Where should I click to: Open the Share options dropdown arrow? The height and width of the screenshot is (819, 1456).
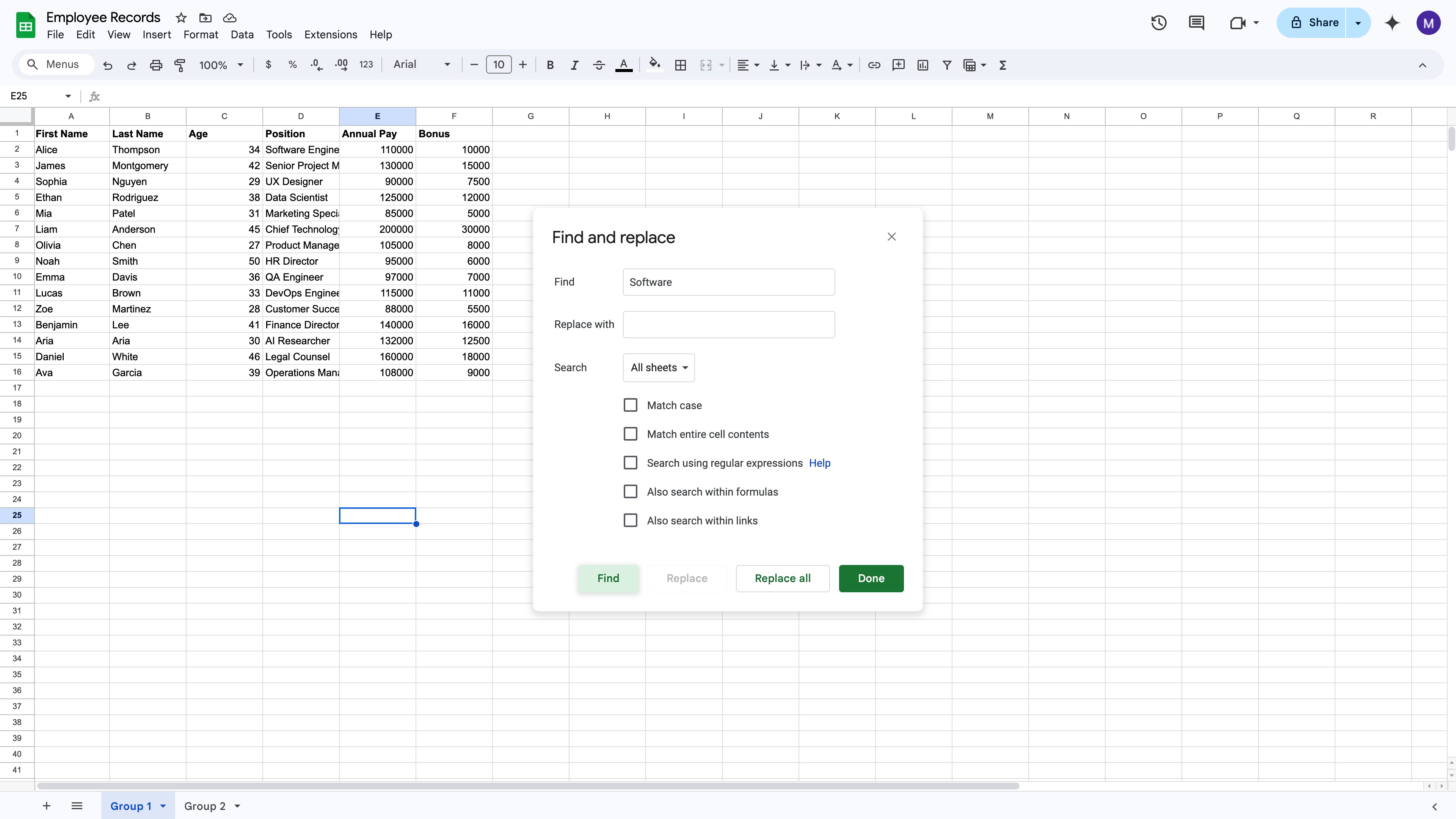(1358, 23)
